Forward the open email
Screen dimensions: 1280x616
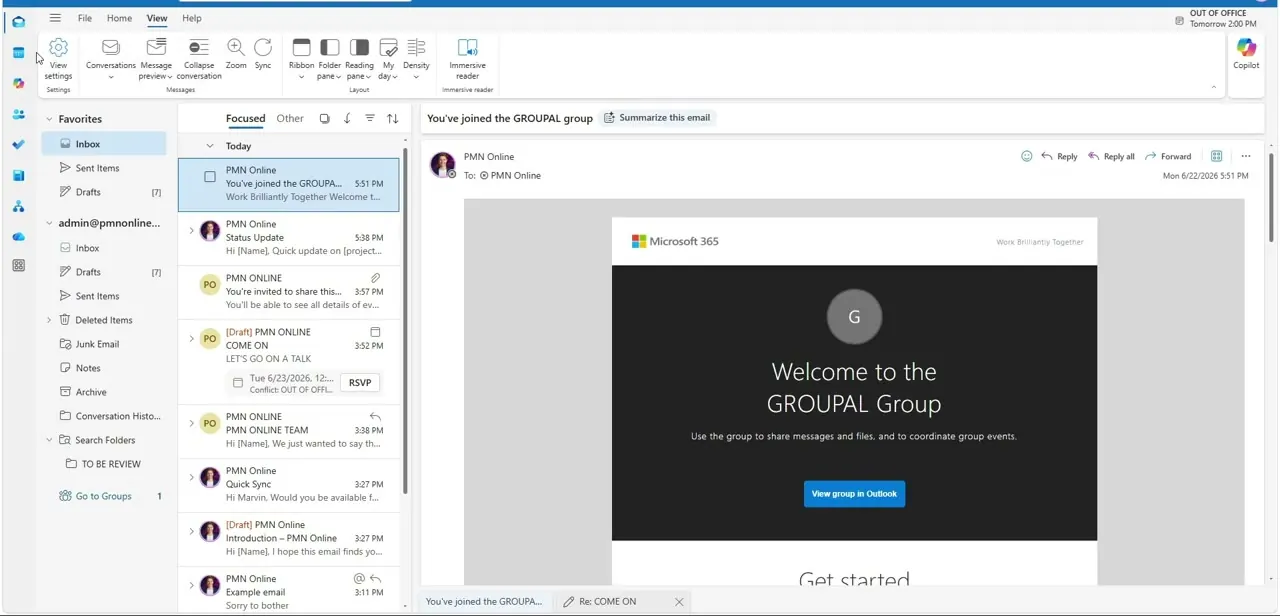1168,156
